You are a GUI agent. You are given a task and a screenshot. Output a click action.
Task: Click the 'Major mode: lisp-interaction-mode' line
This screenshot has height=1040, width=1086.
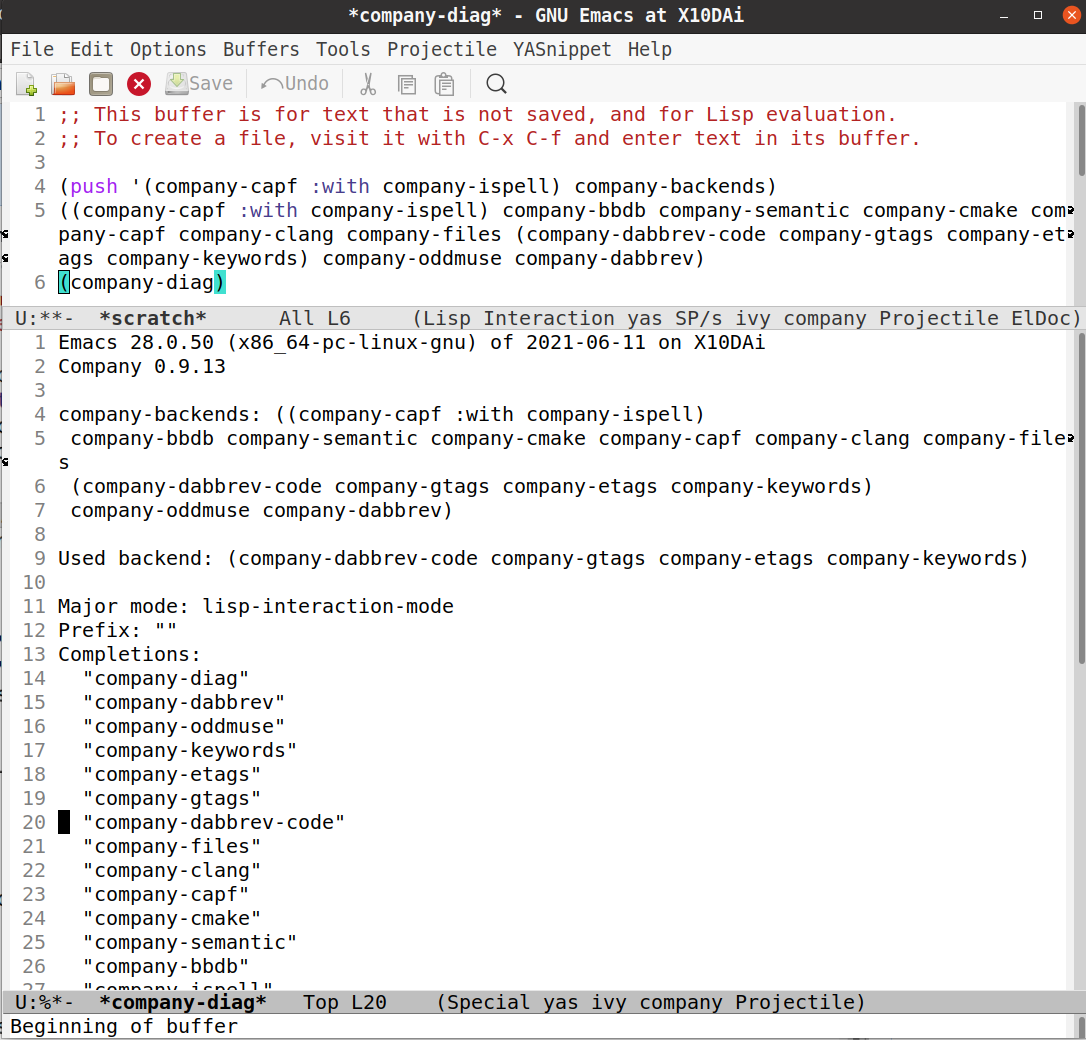click(256, 607)
